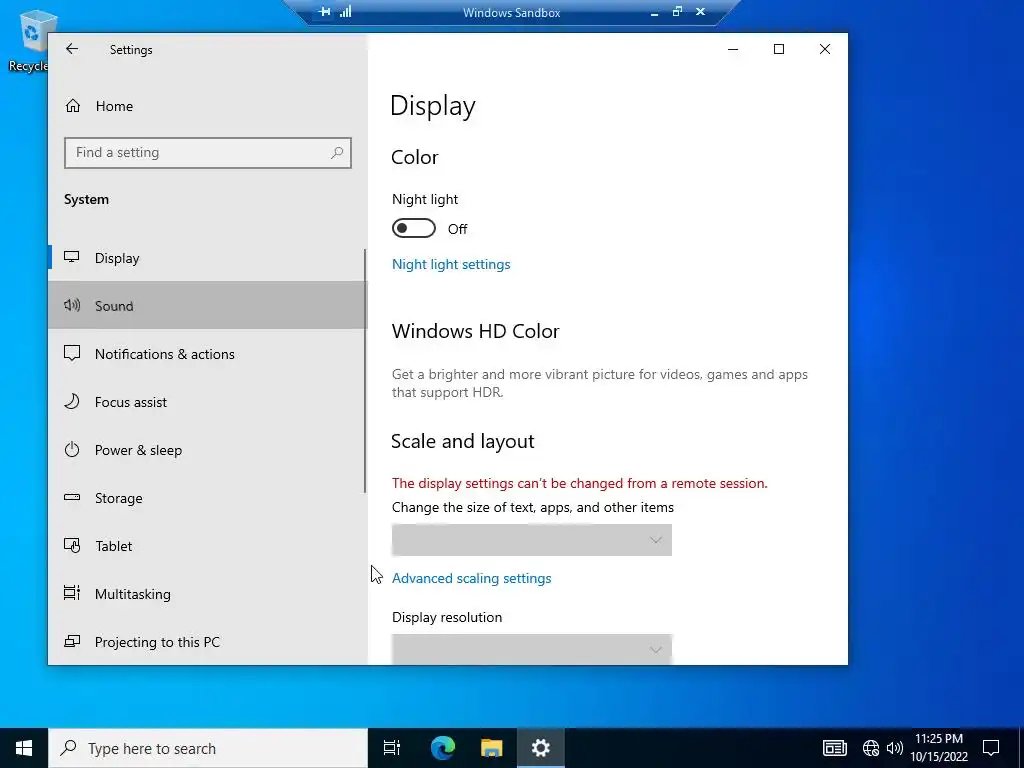Screen dimensions: 1024x768
Task: Open Notifications & actions settings
Action: coord(206,354)
